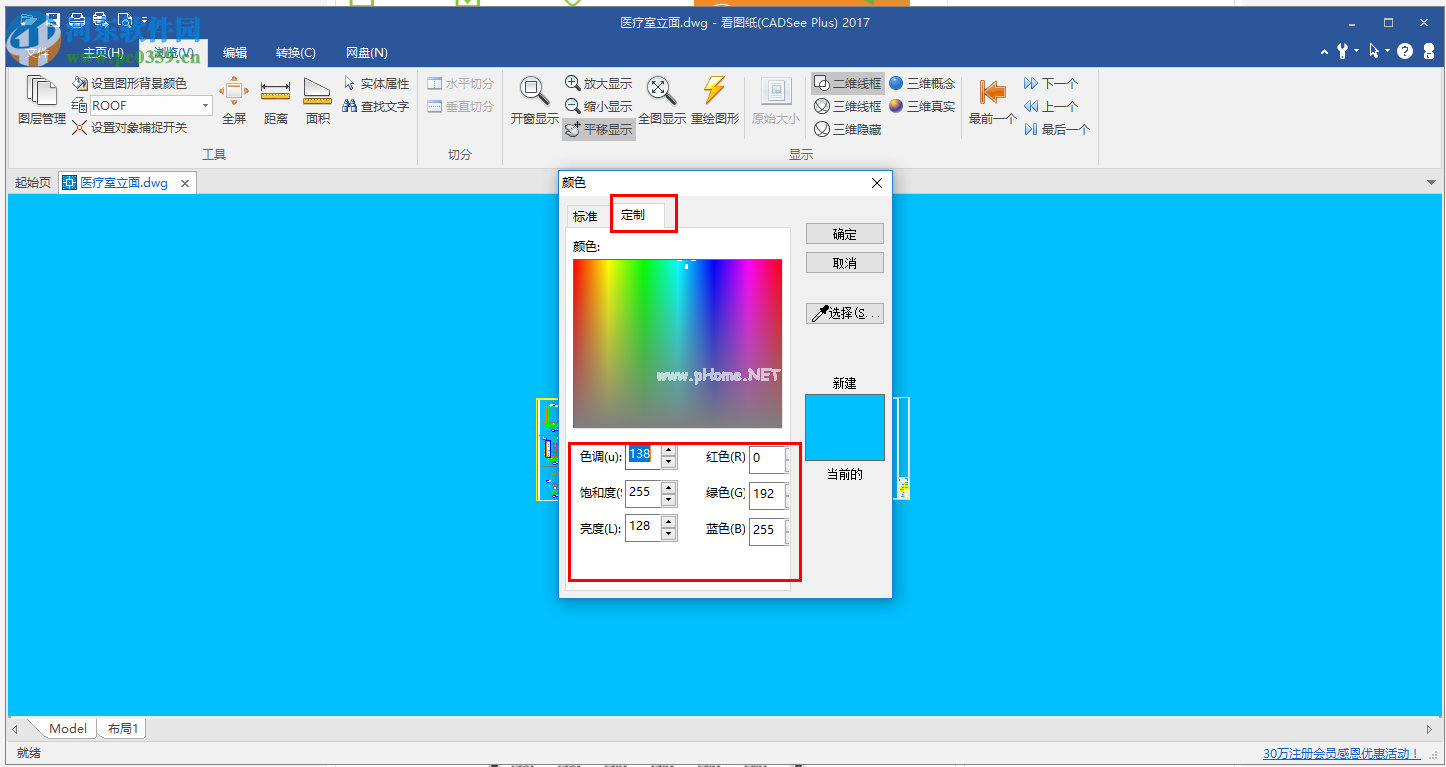Viewport: 1446px width, 767px height.
Task: Increase 色调 hue value with up arrow
Action: click(668, 450)
